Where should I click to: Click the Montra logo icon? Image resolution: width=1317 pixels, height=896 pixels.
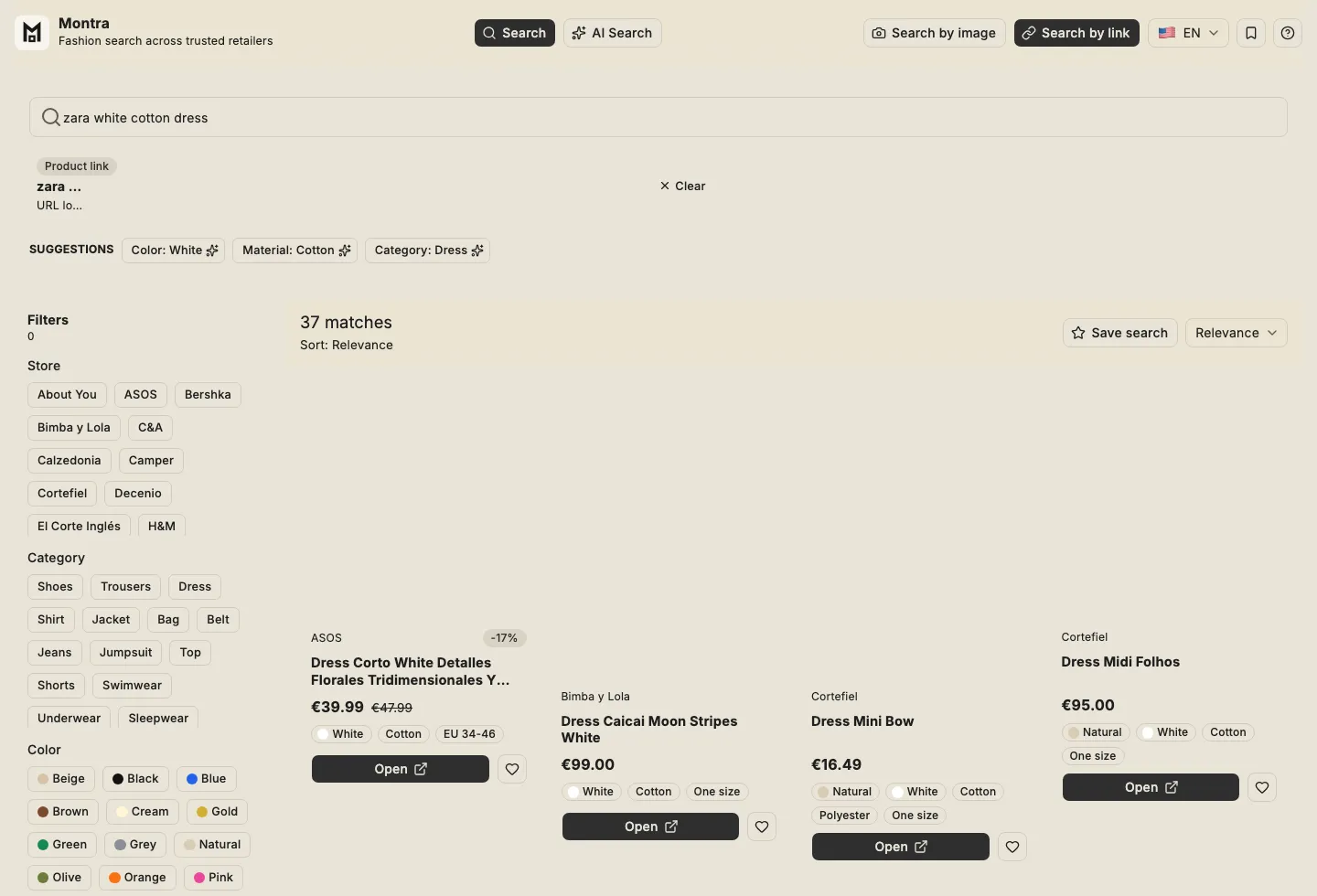click(x=32, y=33)
